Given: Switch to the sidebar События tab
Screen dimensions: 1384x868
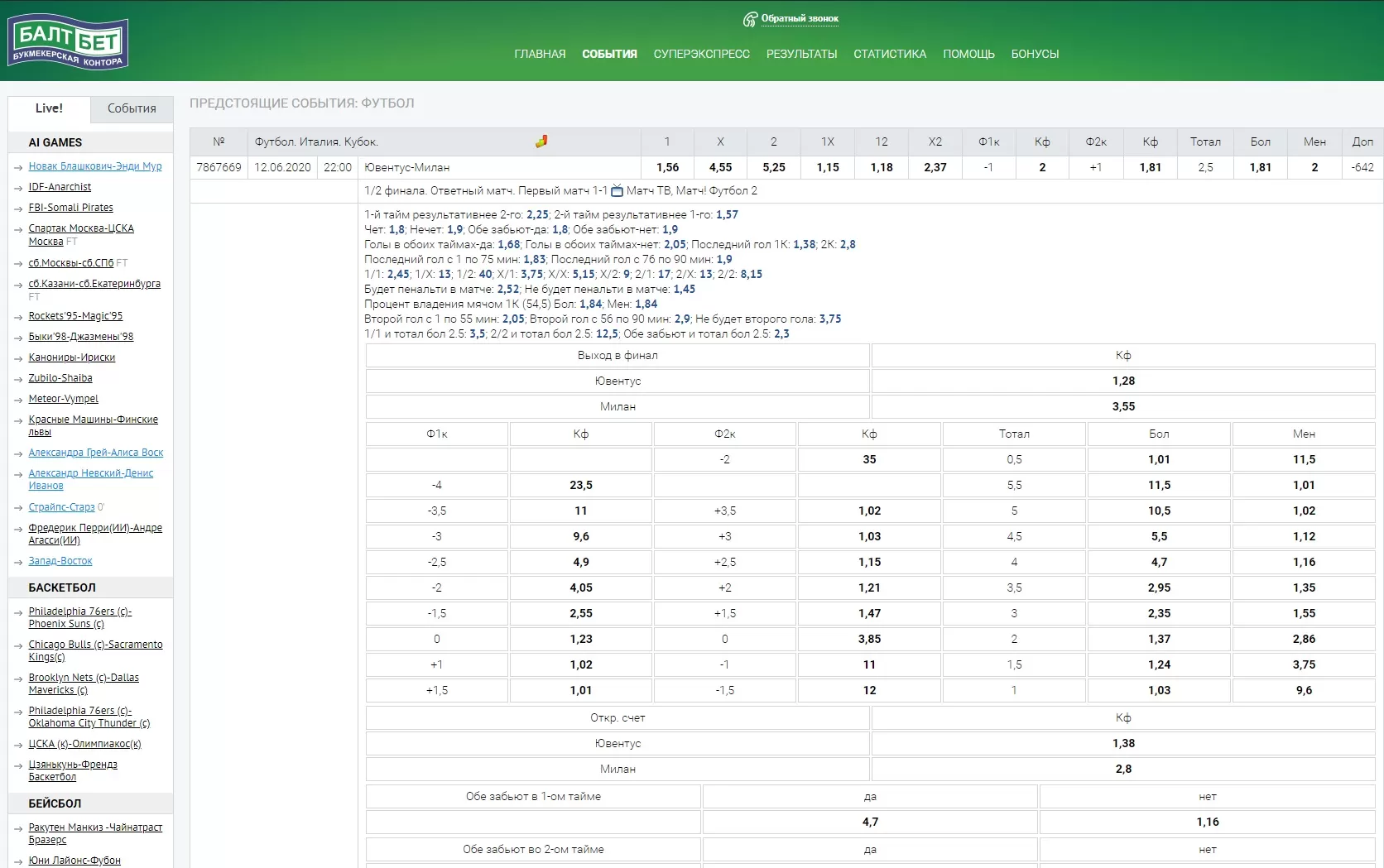Looking at the screenshot, I should (x=132, y=108).
